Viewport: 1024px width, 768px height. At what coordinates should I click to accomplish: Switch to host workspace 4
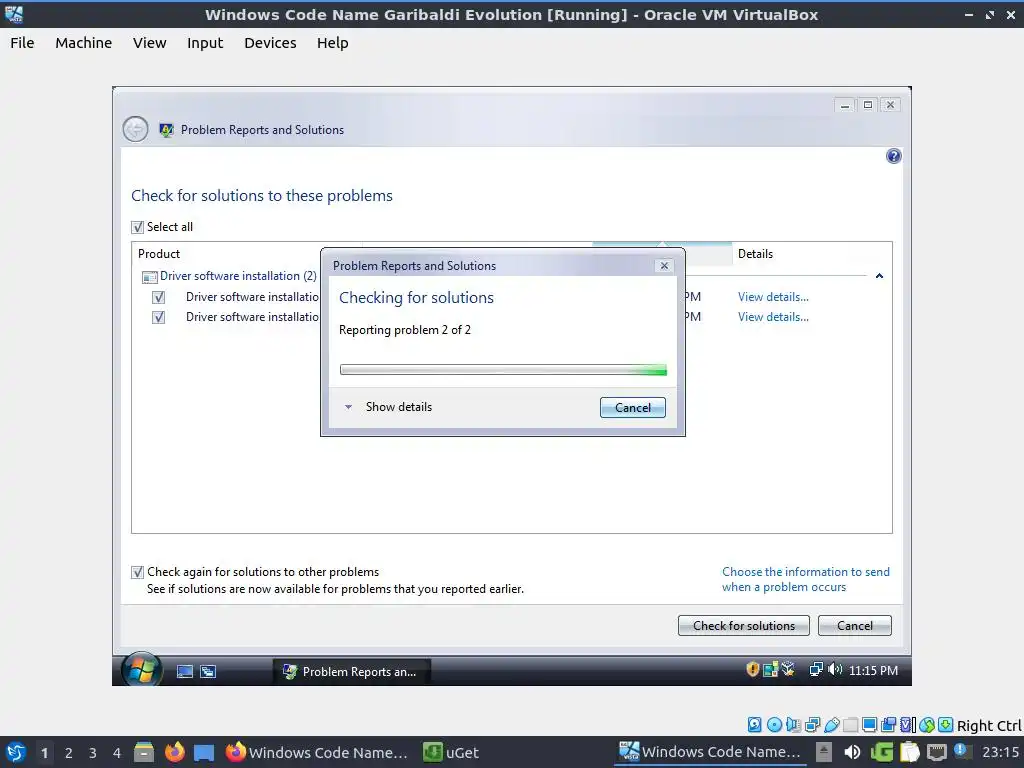click(117, 753)
